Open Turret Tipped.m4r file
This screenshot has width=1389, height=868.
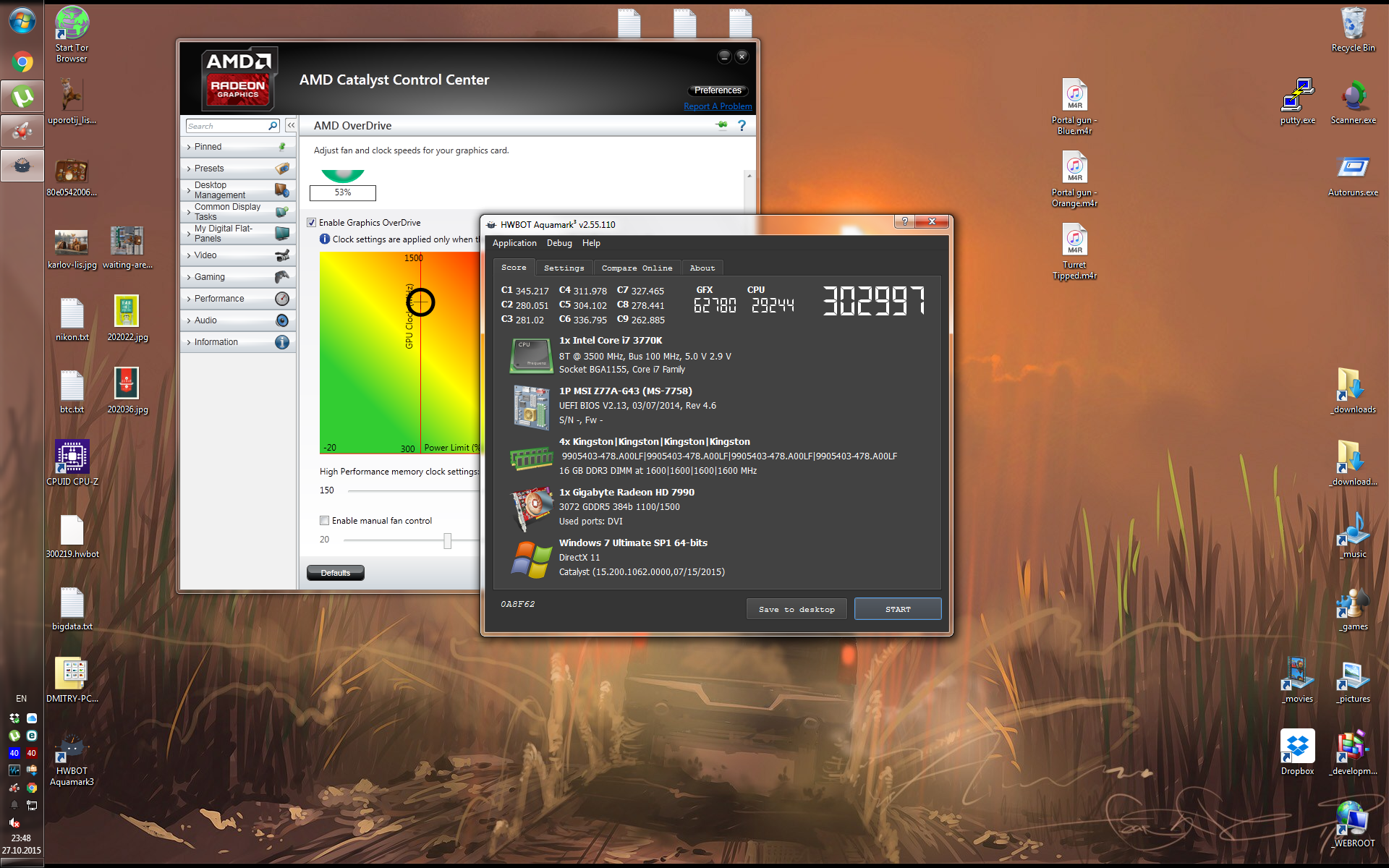pyautogui.click(x=1074, y=251)
